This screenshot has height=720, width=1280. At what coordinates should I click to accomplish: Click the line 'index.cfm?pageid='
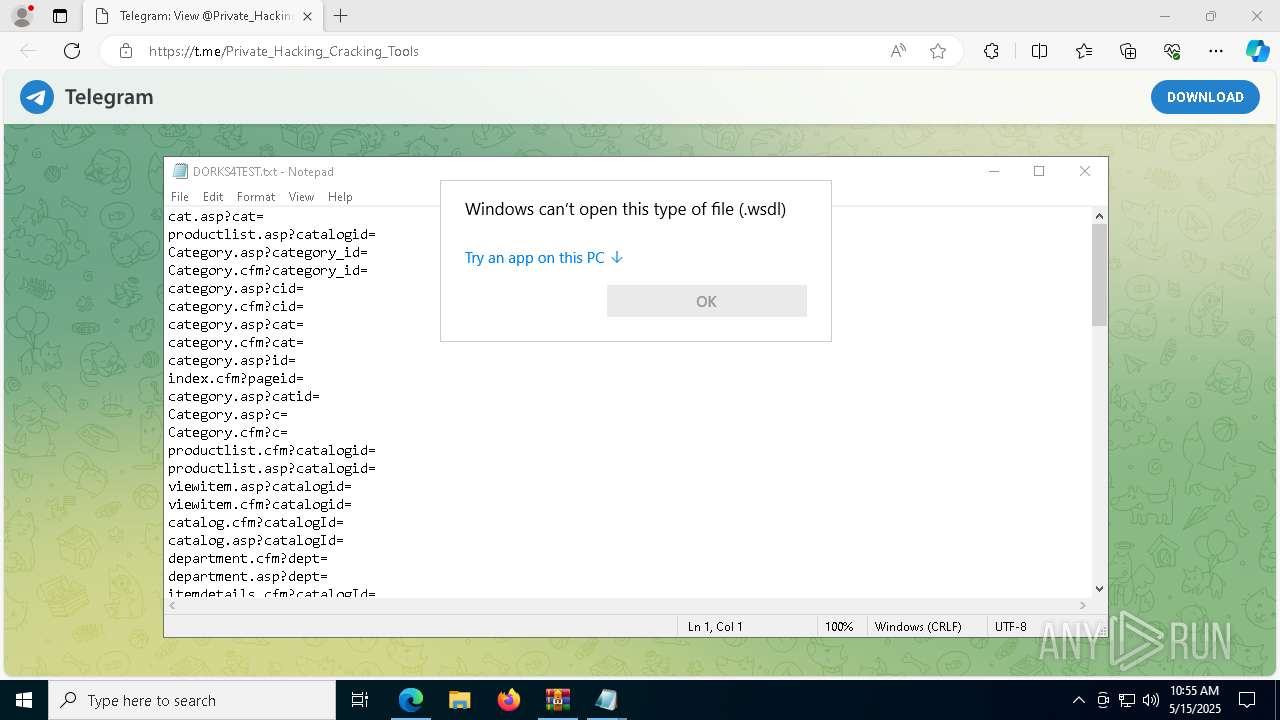236,379
